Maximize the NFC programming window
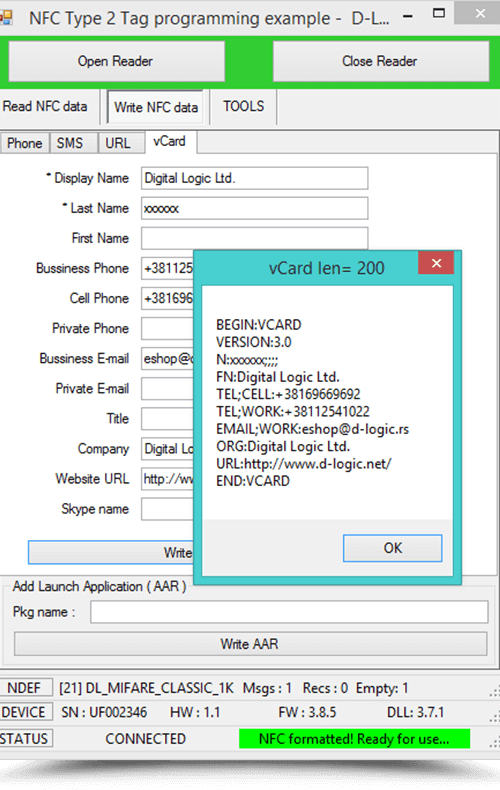Image resolution: width=500 pixels, height=790 pixels. [439, 14]
